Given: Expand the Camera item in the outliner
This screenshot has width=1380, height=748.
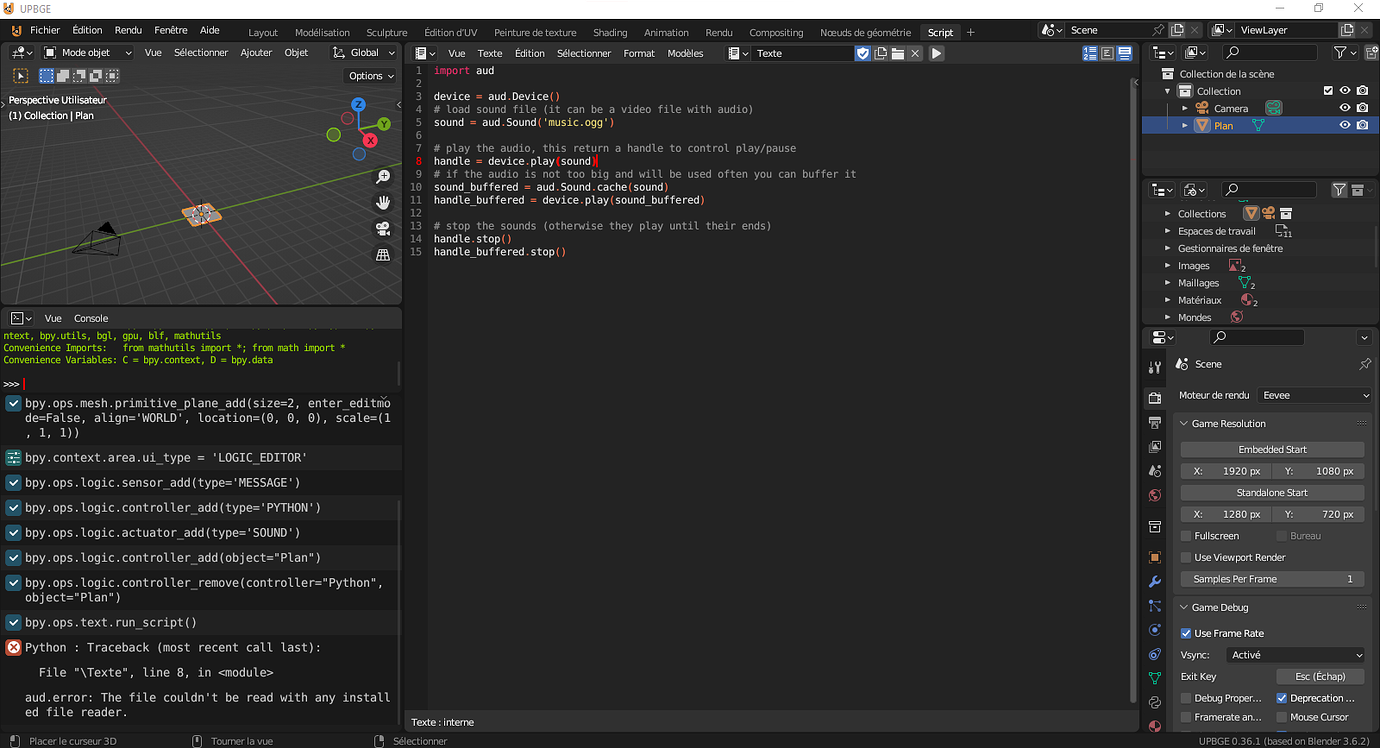Looking at the screenshot, I should pyautogui.click(x=1186, y=108).
